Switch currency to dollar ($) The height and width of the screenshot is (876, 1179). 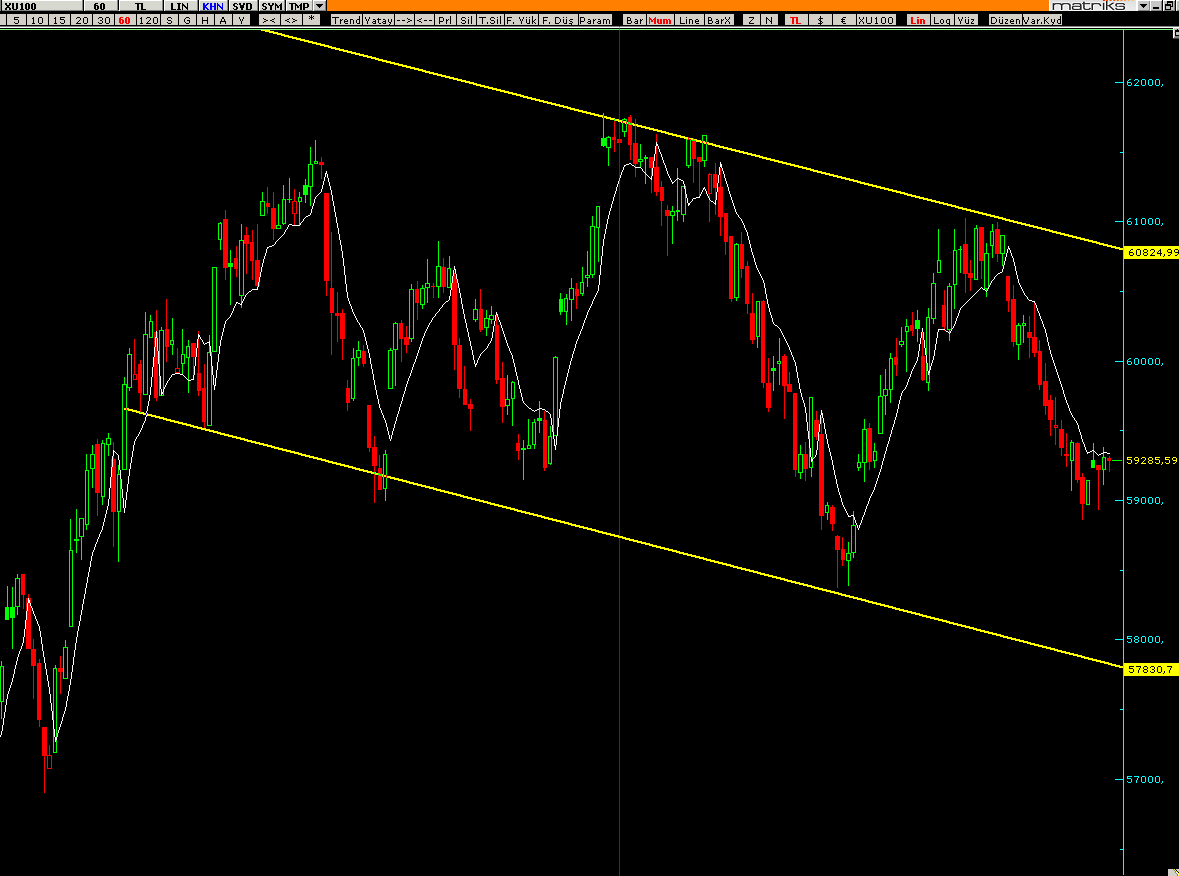click(821, 20)
